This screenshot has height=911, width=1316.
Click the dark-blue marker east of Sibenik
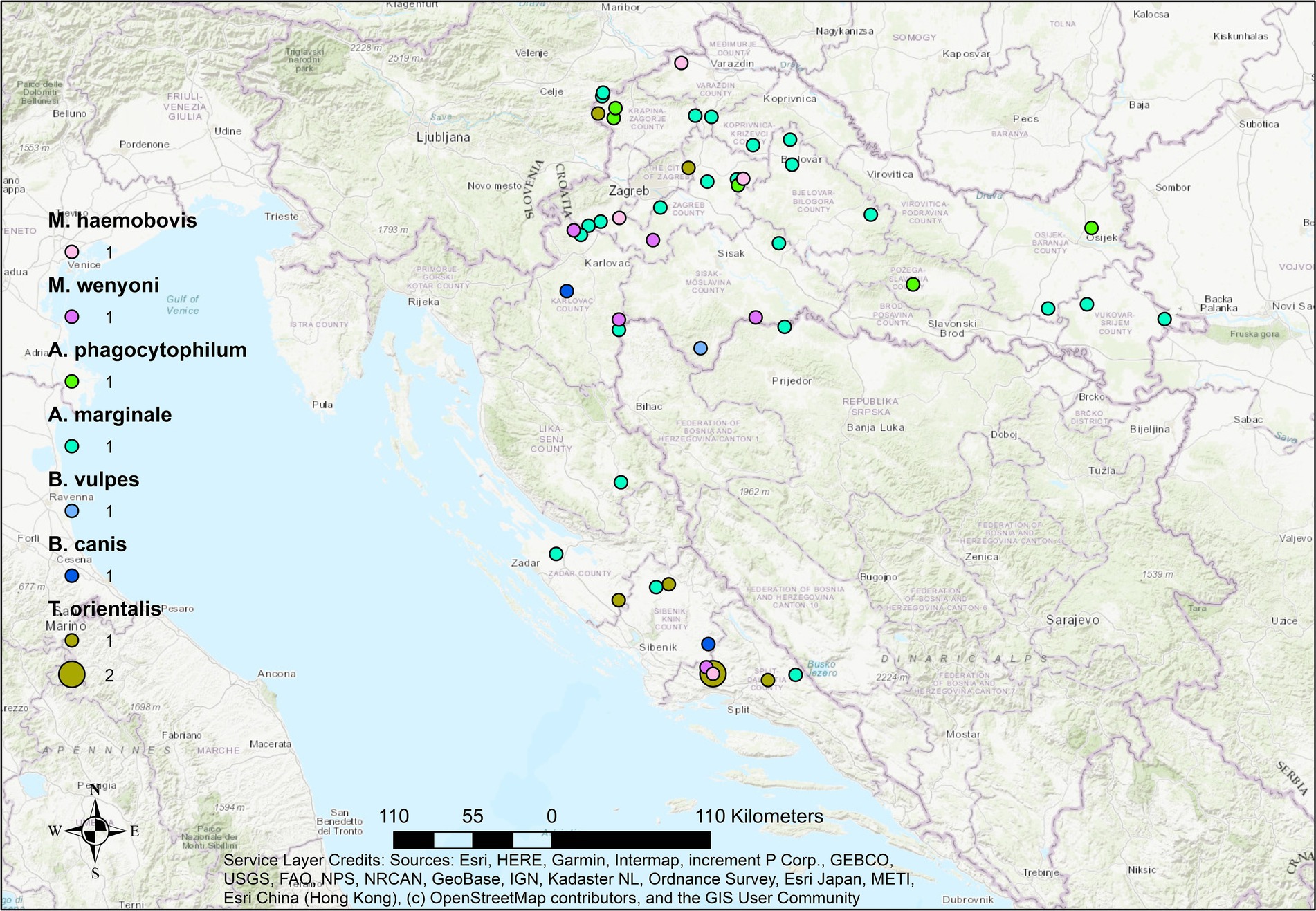click(708, 644)
